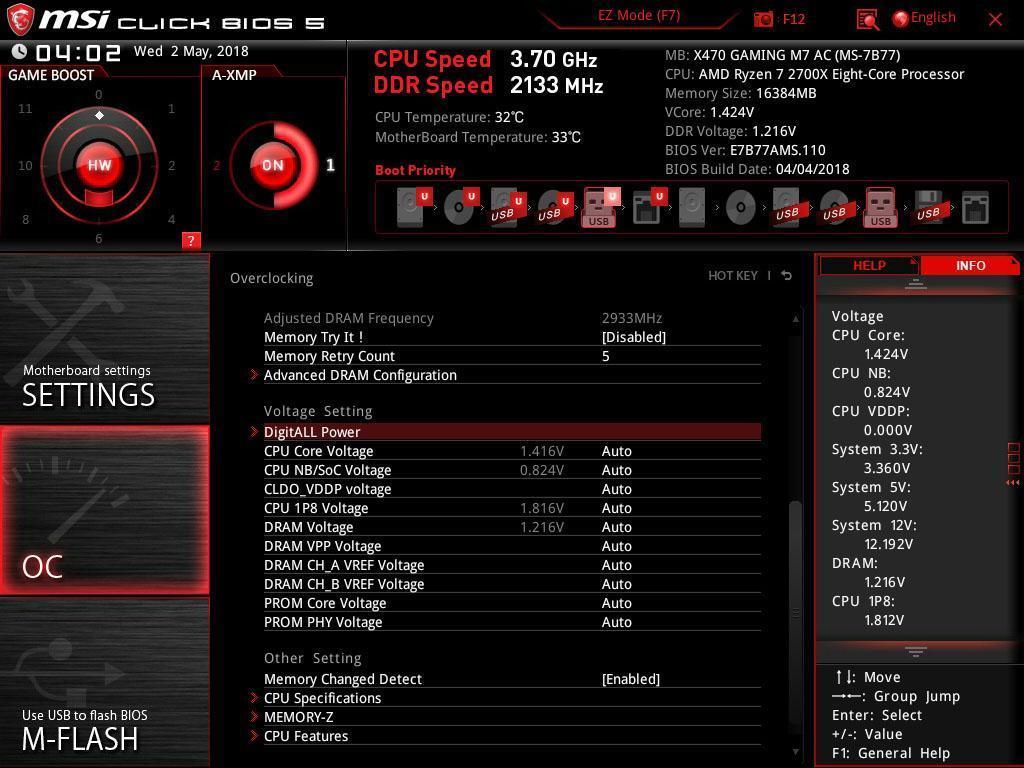Open DRAM Voltage Auto dropdown
Screen dimensions: 1024x768
coord(616,527)
